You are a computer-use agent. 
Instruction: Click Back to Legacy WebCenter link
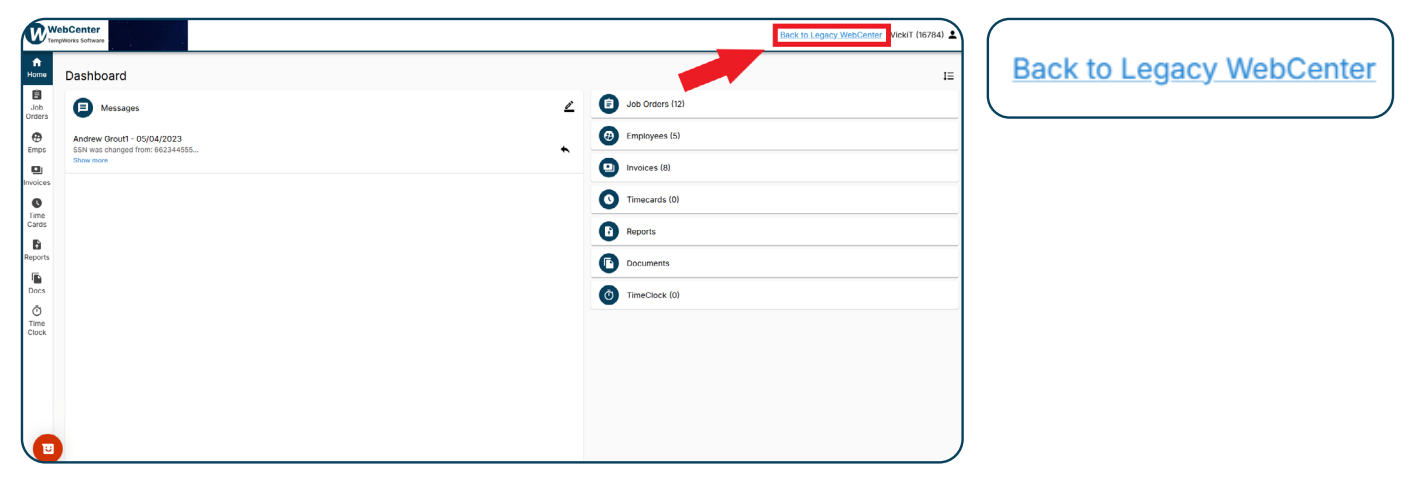tap(831, 35)
